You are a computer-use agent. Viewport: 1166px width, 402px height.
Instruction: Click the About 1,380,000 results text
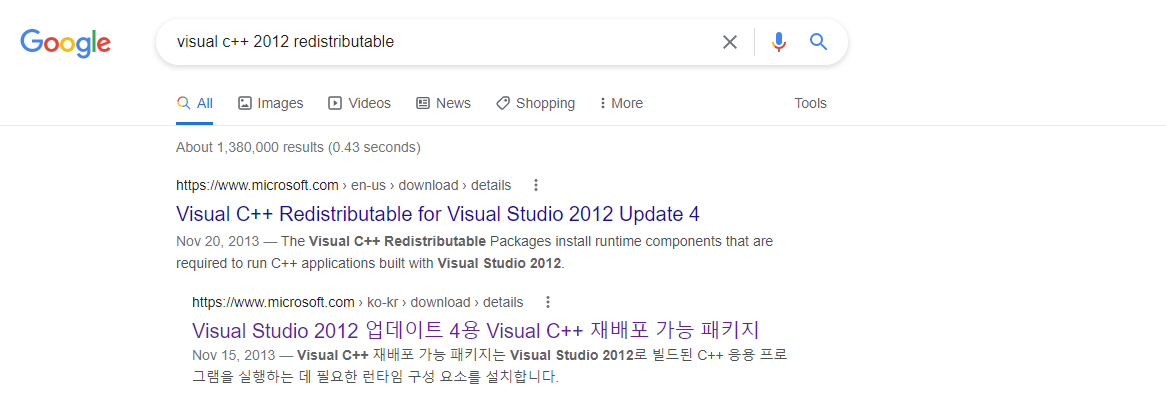click(x=298, y=147)
